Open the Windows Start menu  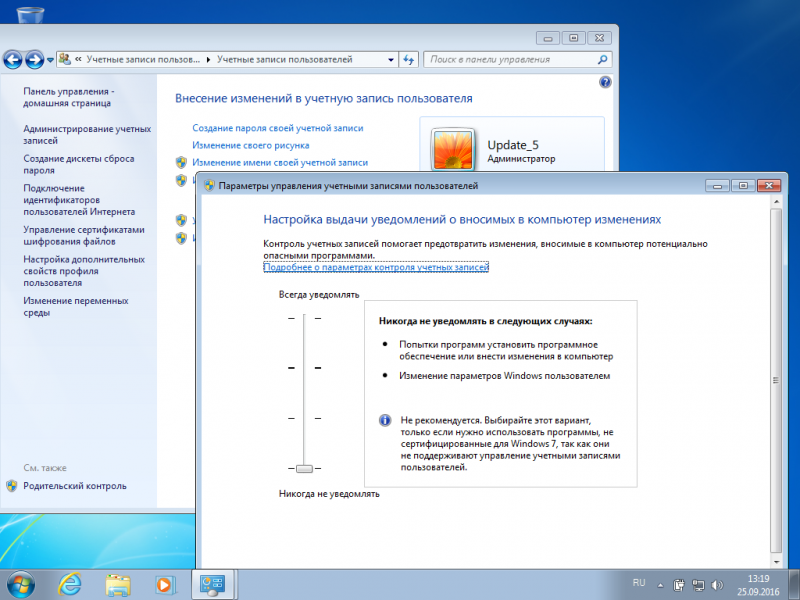(x=21, y=585)
